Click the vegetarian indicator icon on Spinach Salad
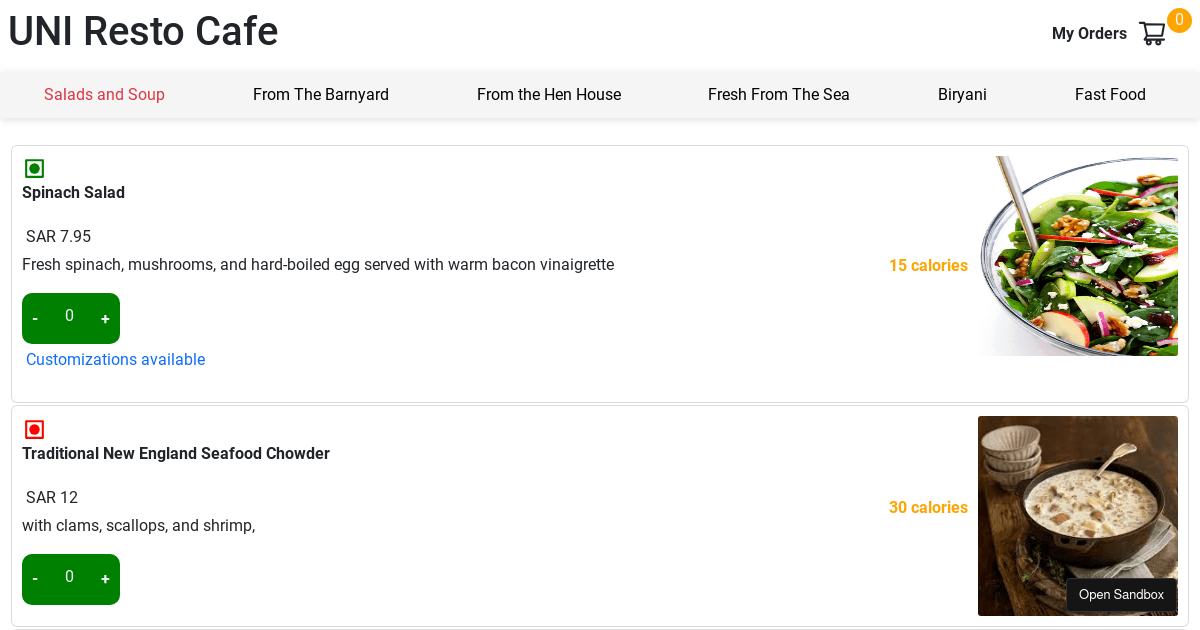Viewport: 1200px width, 630px height. pyautogui.click(x=35, y=168)
